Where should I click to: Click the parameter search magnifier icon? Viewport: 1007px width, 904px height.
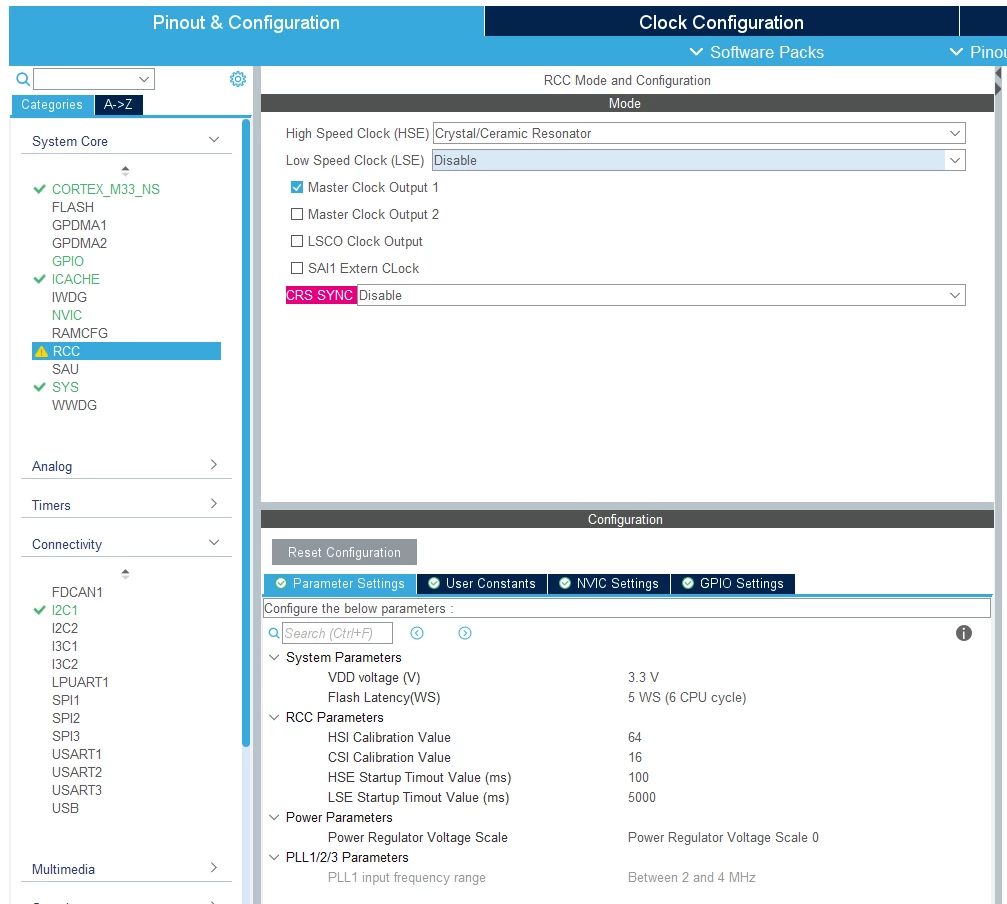pyautogui.click(x=274, y=633)
